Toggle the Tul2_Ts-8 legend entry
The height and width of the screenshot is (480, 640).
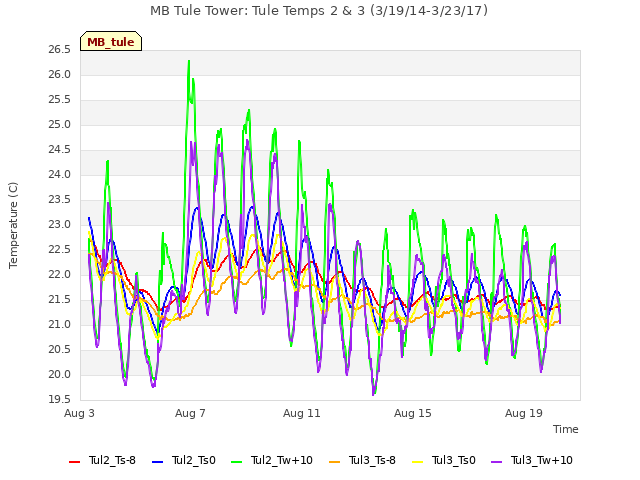pos(102,461)
